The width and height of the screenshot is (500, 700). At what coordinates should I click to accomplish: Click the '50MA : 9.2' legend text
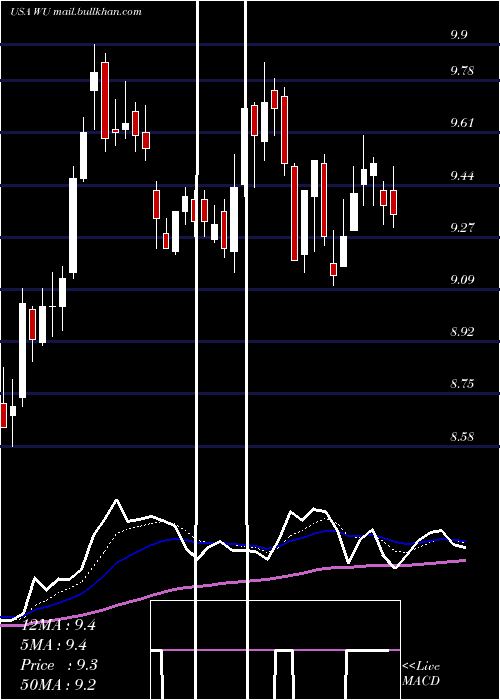point(58,685)
